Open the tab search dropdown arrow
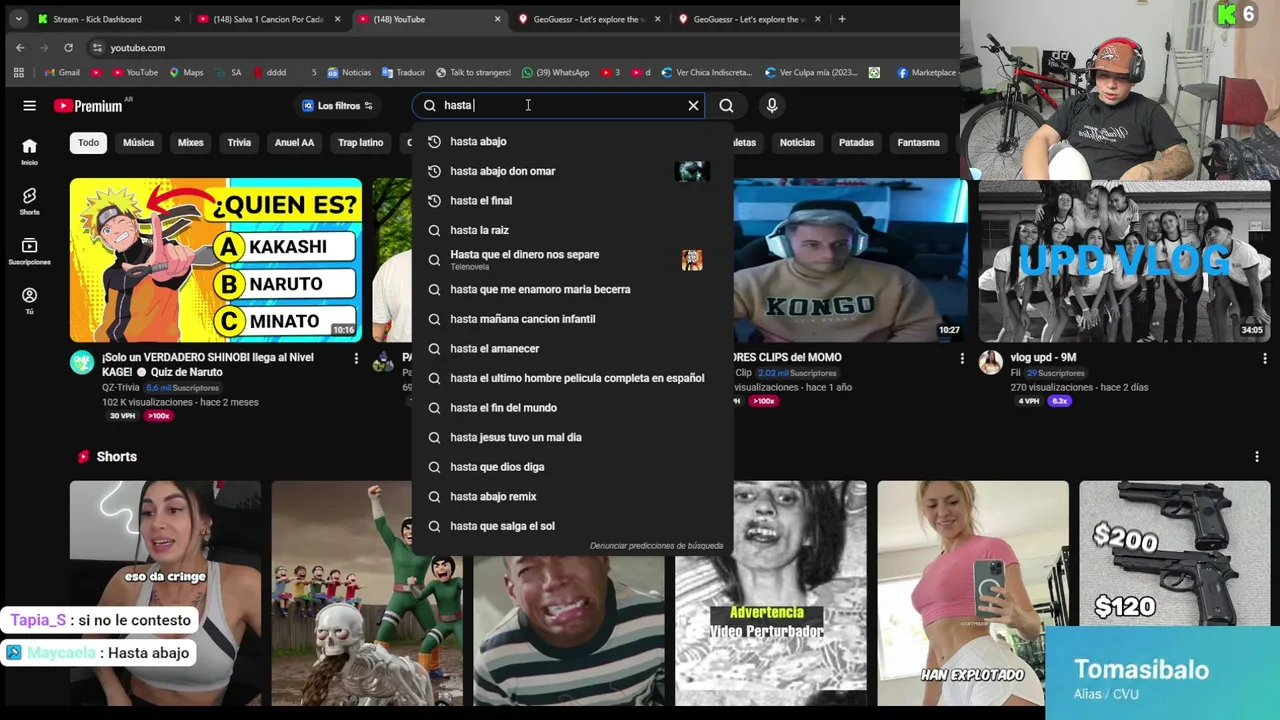This screenshot has height=720, width=1280. tap(18, 19)
